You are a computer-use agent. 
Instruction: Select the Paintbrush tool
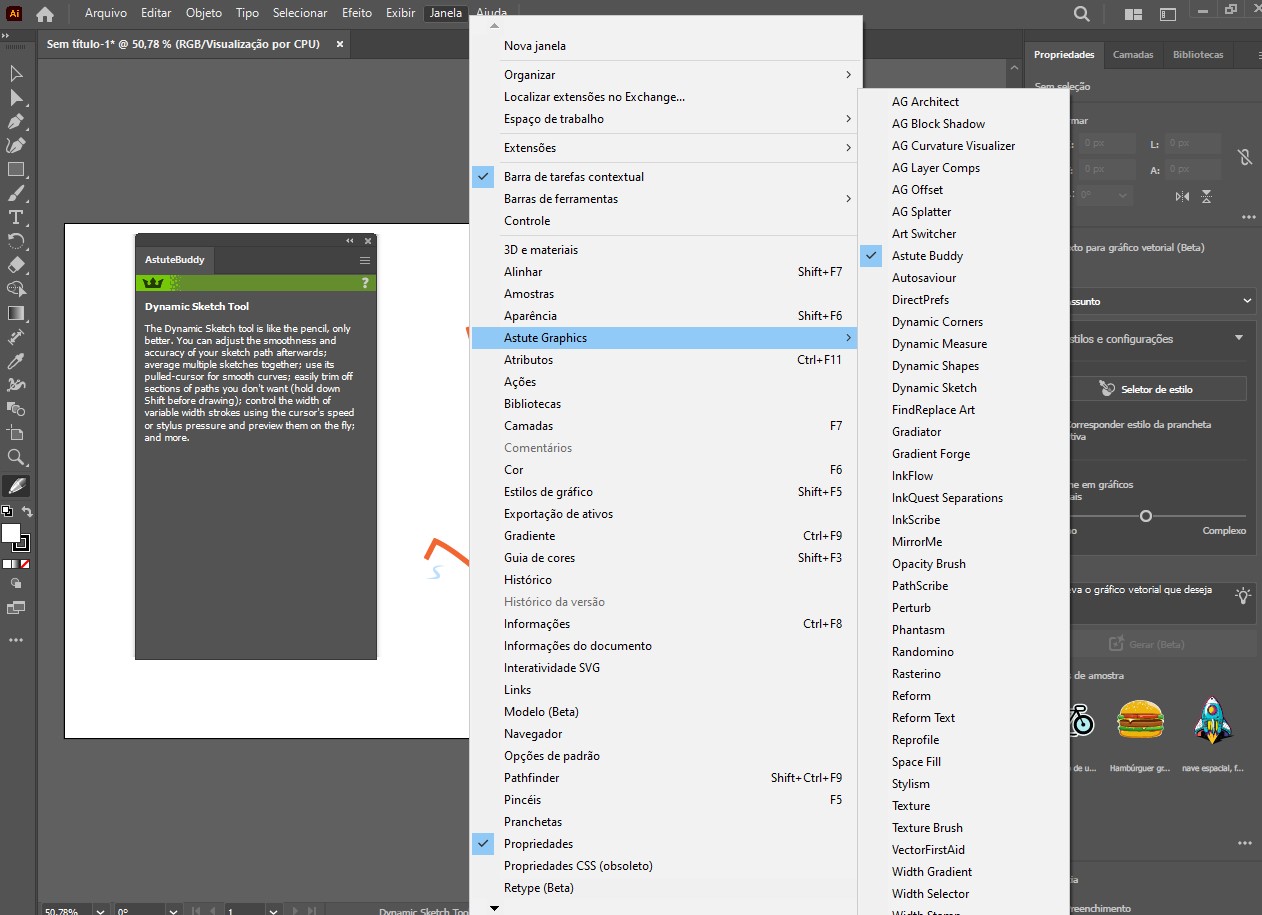tap(16, 193)
